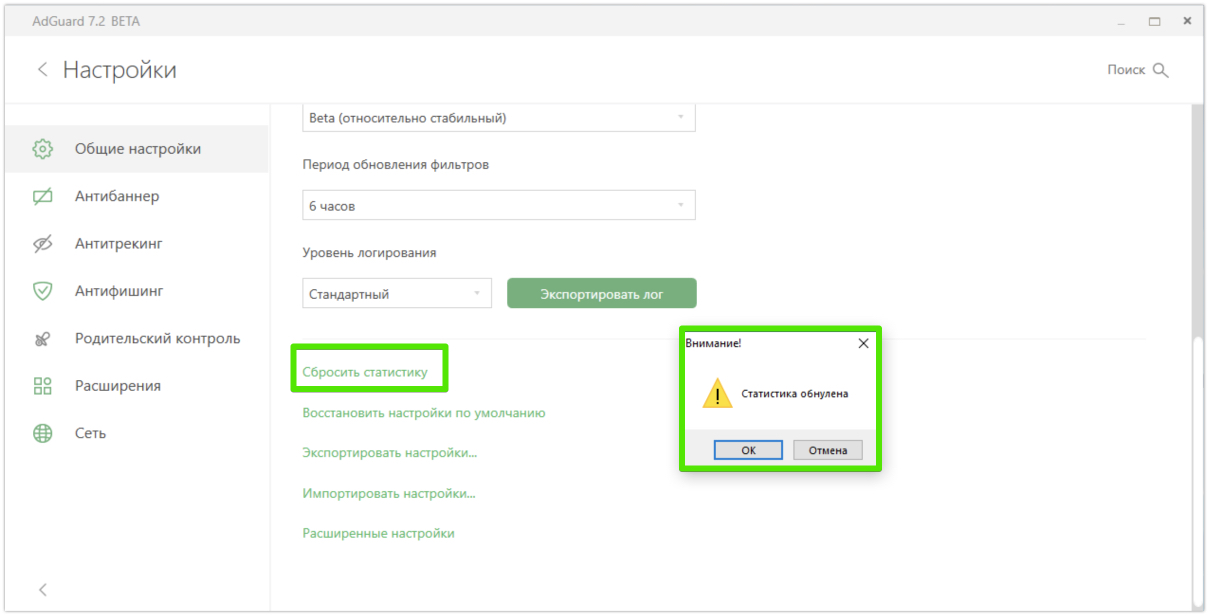Open the Антитрекинг section
Screen dimensions: 1209x616
point(136,244)
